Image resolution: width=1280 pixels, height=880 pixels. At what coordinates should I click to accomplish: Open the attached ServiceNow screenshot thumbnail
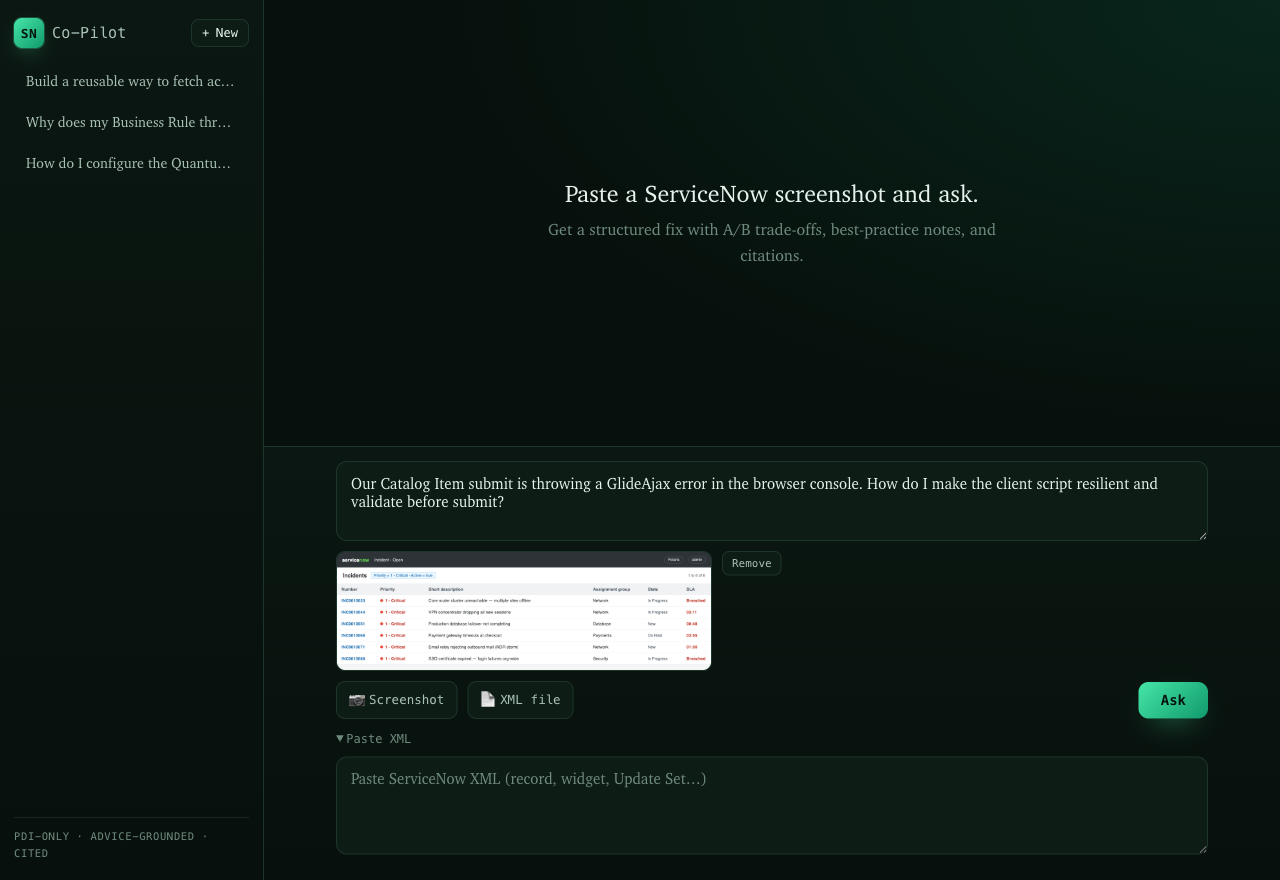click(x=524, y=610)
